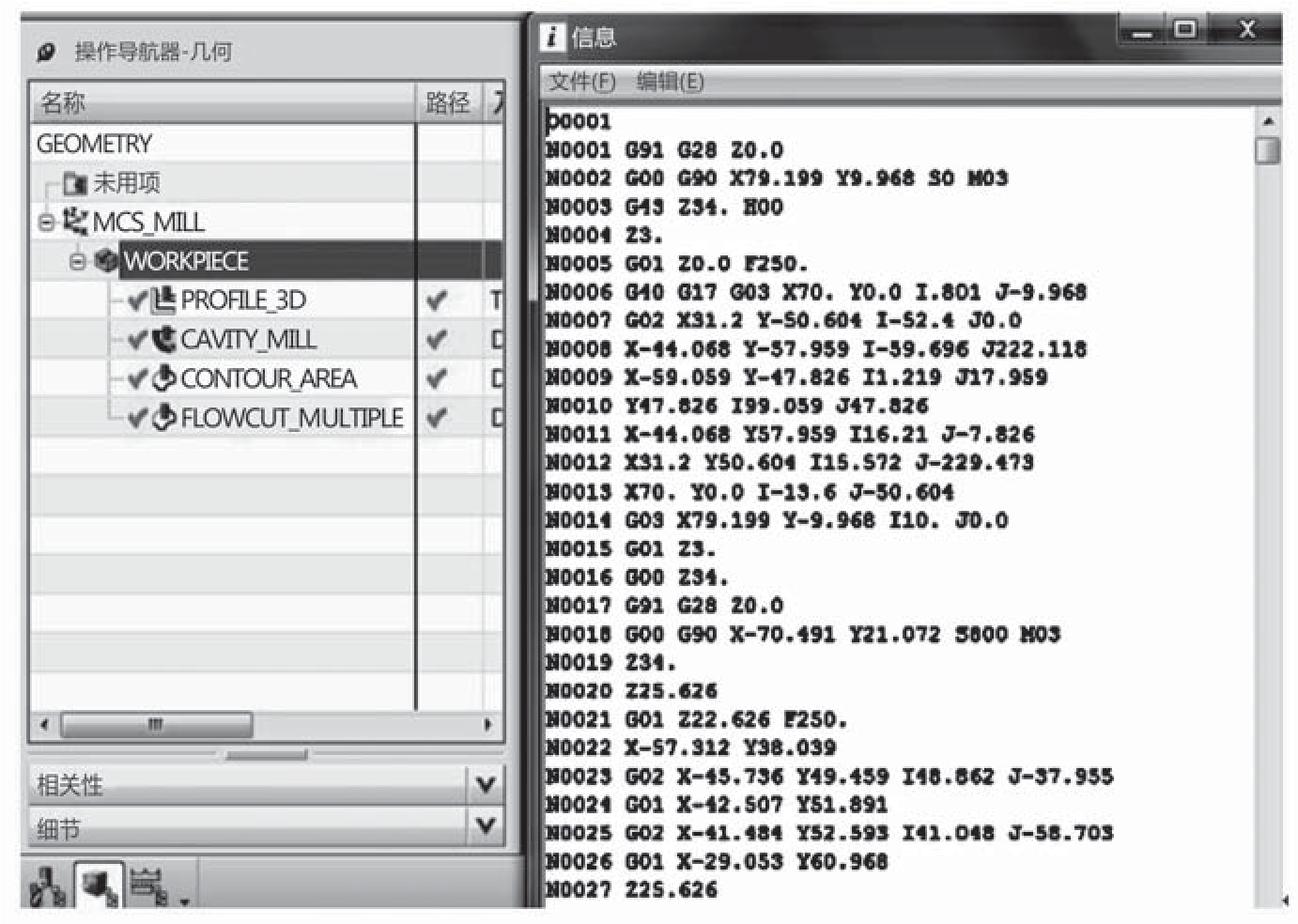Switch to the highlighted Geometry View icon
This screenshot has height=924, width=1298.
(99, 885)
